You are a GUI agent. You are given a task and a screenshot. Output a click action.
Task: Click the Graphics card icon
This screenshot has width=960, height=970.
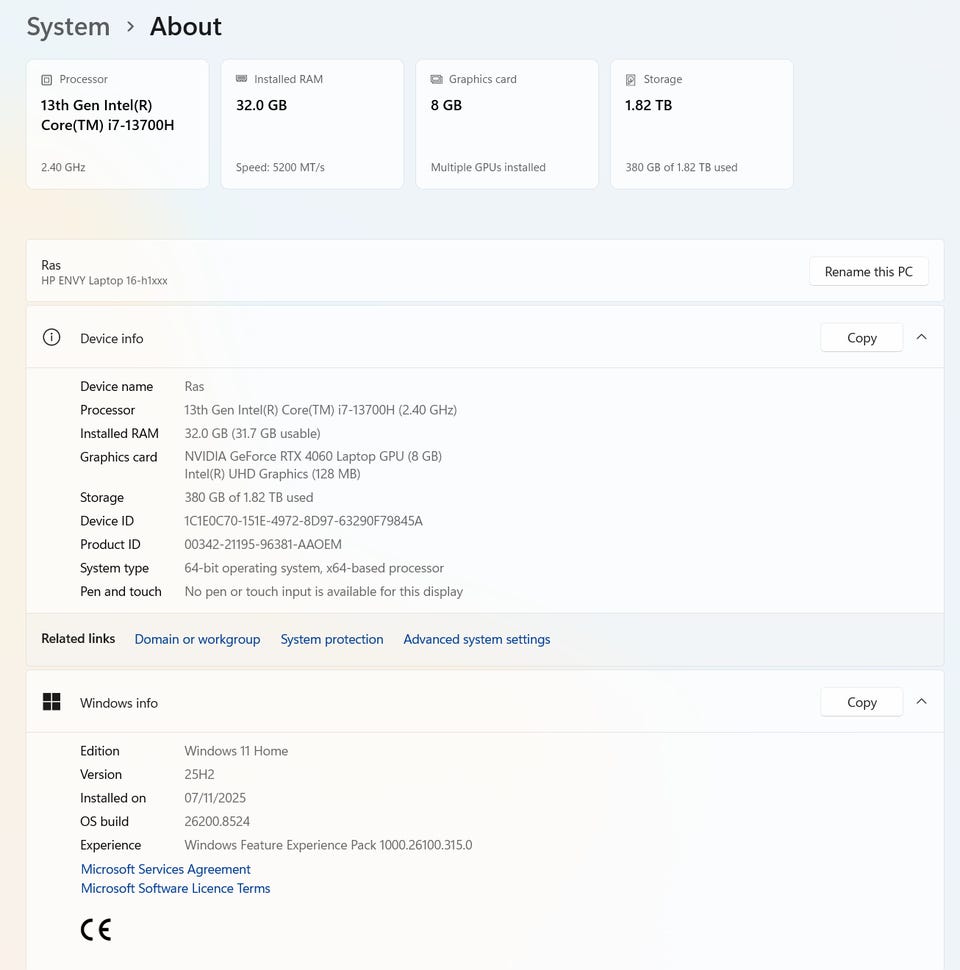point(436,79)
